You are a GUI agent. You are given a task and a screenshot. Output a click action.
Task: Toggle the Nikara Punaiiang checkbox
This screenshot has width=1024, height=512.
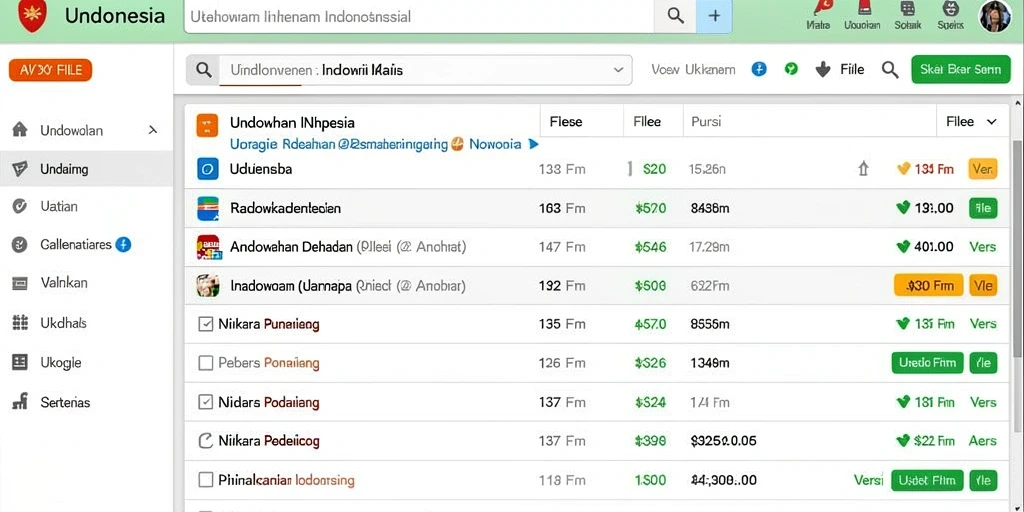point(206,324)
